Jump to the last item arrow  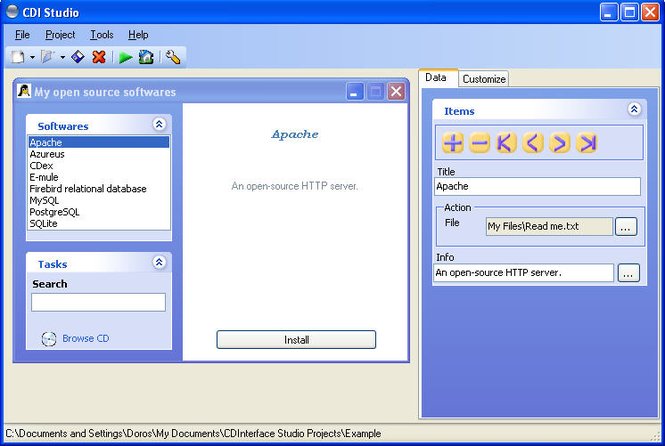(x=587, y=143)
